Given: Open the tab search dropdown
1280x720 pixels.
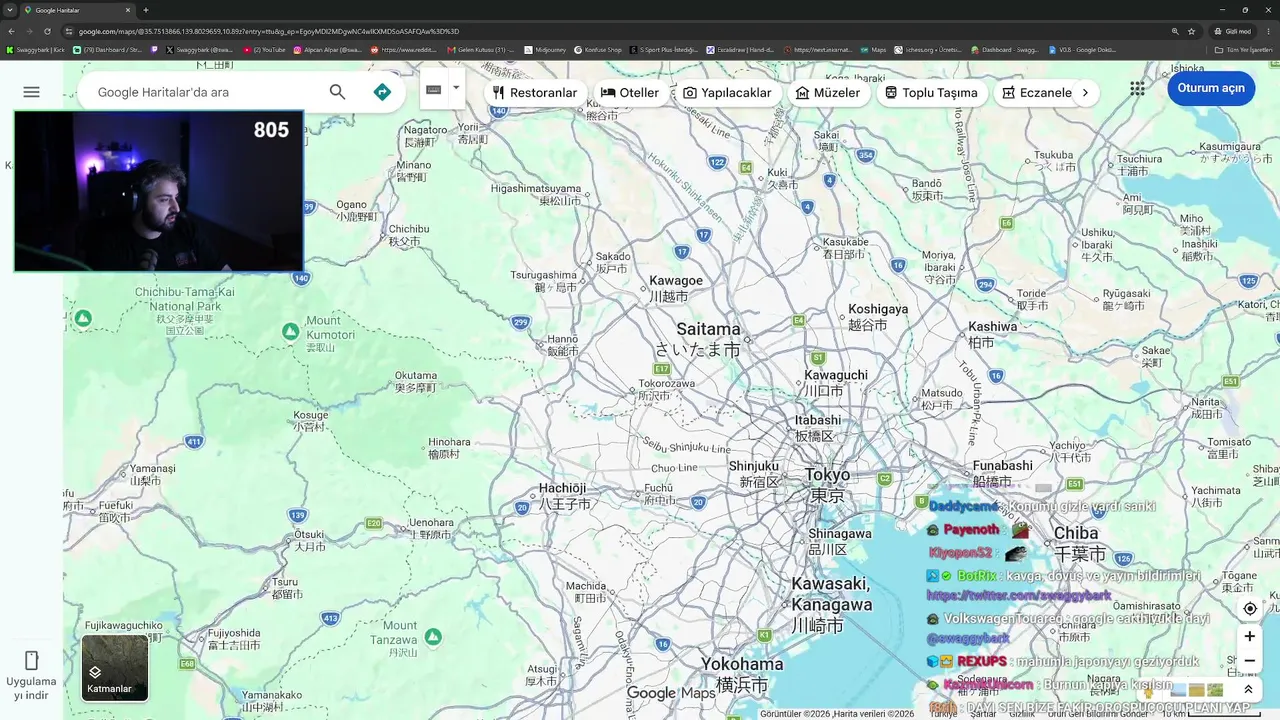Looking at the screenshot, I should pyautogui.click(x=9, y=10).
